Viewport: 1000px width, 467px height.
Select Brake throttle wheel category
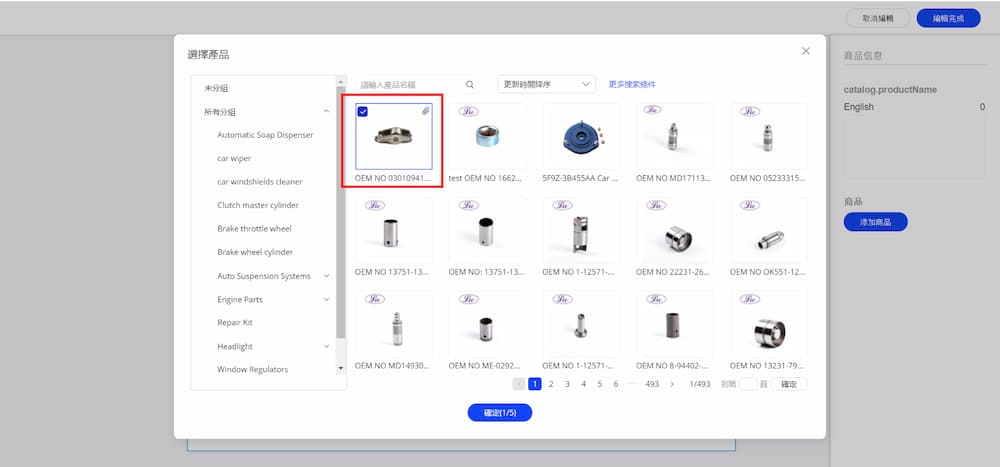click(255, 228)
